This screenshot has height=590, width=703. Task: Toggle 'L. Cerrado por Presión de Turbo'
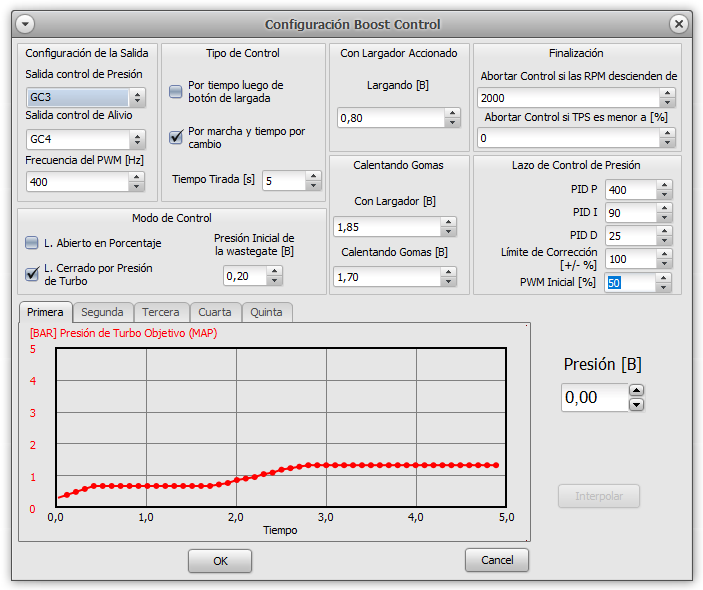(32, 273)
